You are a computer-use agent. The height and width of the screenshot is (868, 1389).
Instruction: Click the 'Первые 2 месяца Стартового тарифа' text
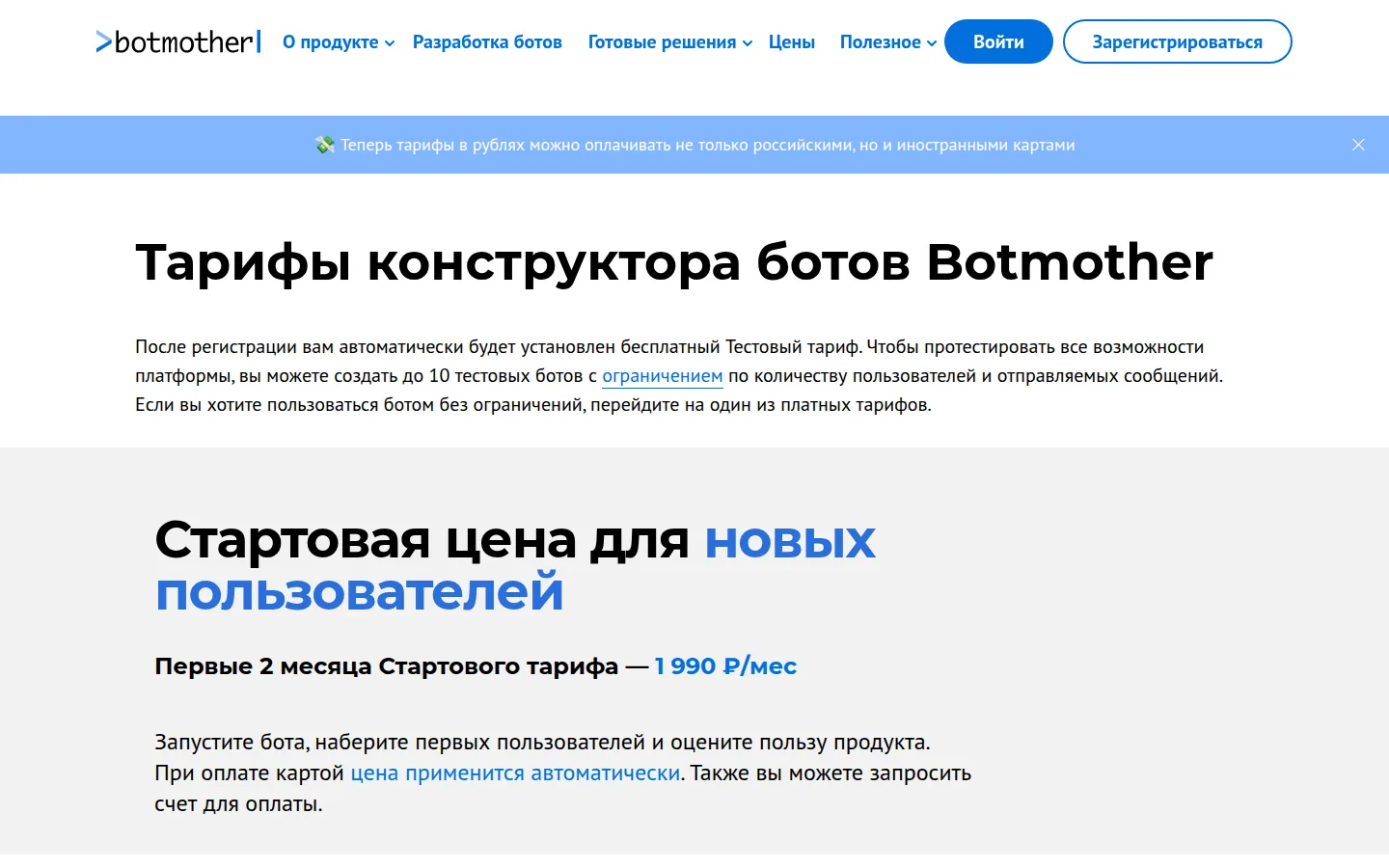pos(386,666)
